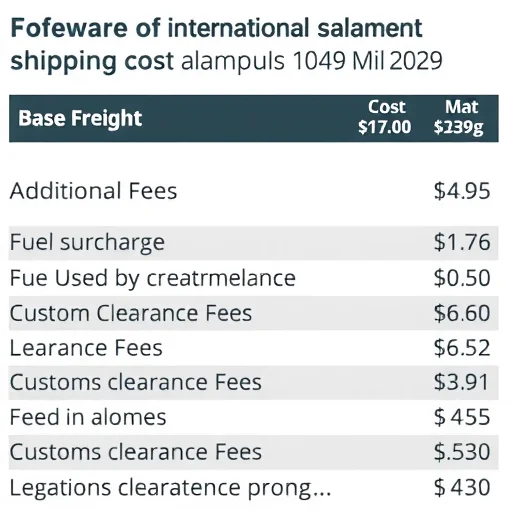Image resolution: width=512 pixels, height=512 pixels.
Task: Click the $6.60 amount
Action: click(462, 313)
